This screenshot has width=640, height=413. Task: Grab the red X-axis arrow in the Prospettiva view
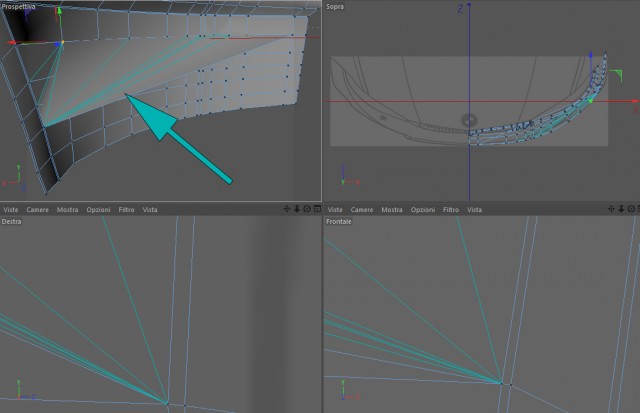11,42
